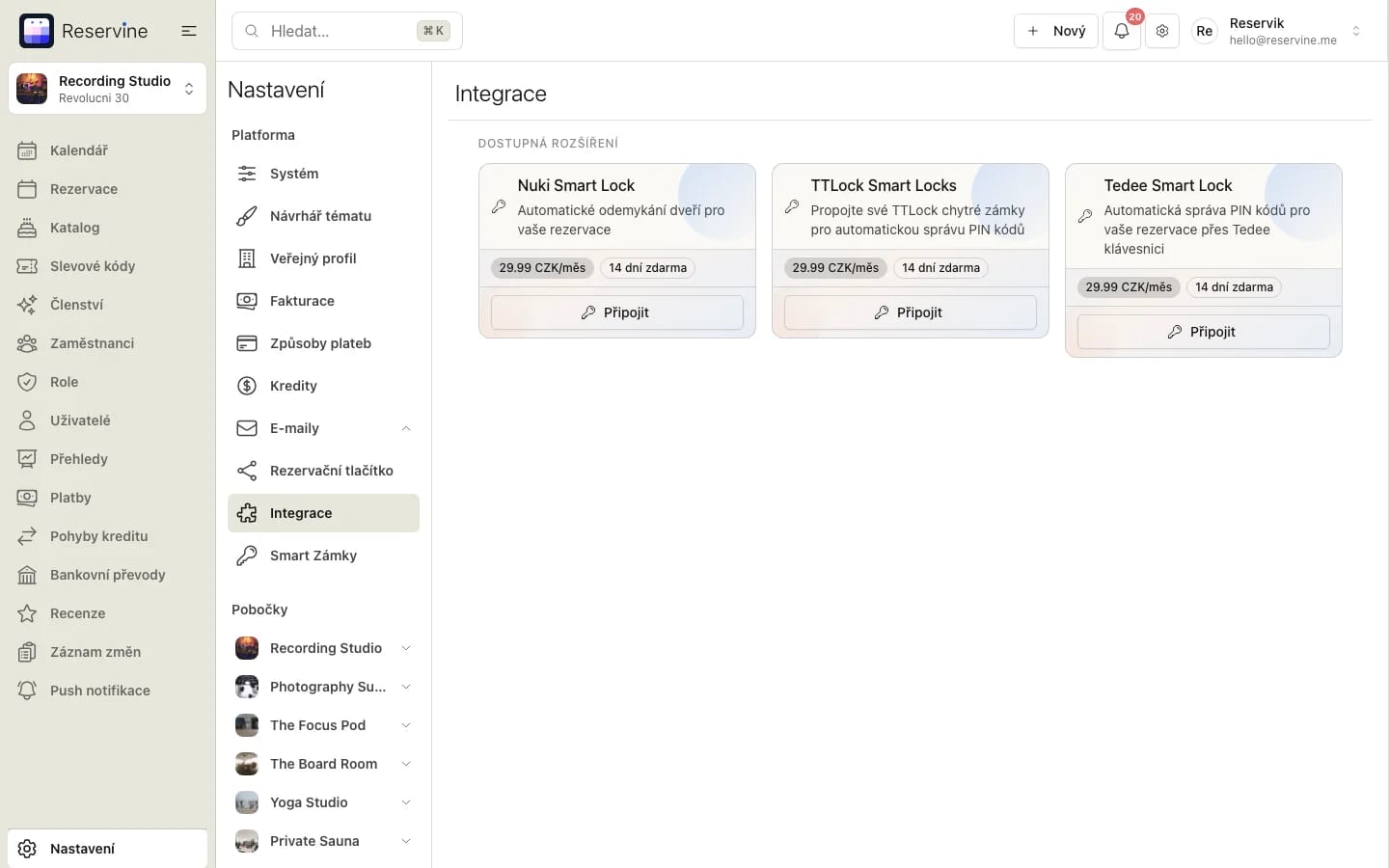Click the Přehledy chart icon
The height and width of the screenshot is (868, 1389).
point(27,459)
